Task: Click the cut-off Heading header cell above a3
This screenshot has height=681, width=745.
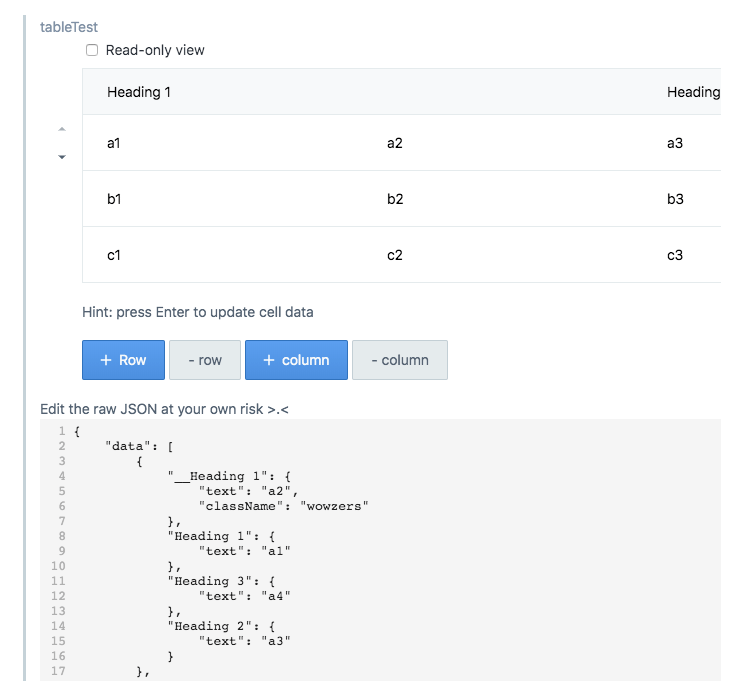Action: (693, 92)
